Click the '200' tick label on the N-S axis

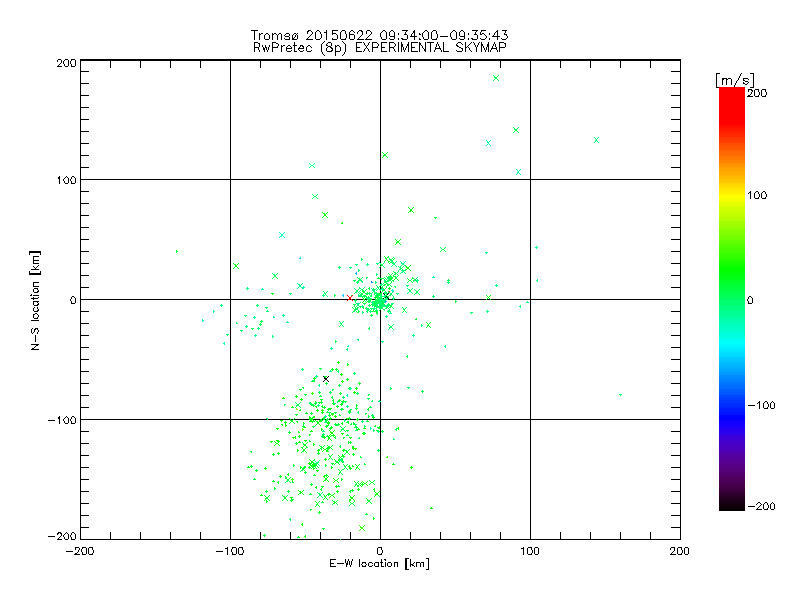coord(66,63)
